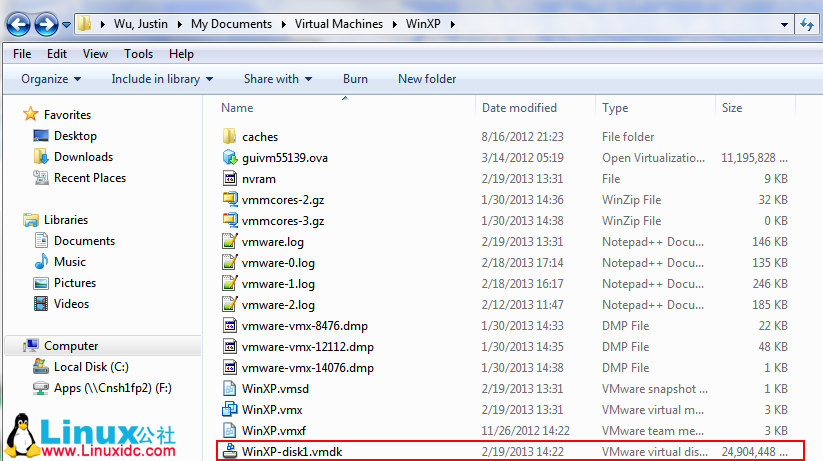Open the Share with dropdown
The image size is (823, 461).
(277, 79)
